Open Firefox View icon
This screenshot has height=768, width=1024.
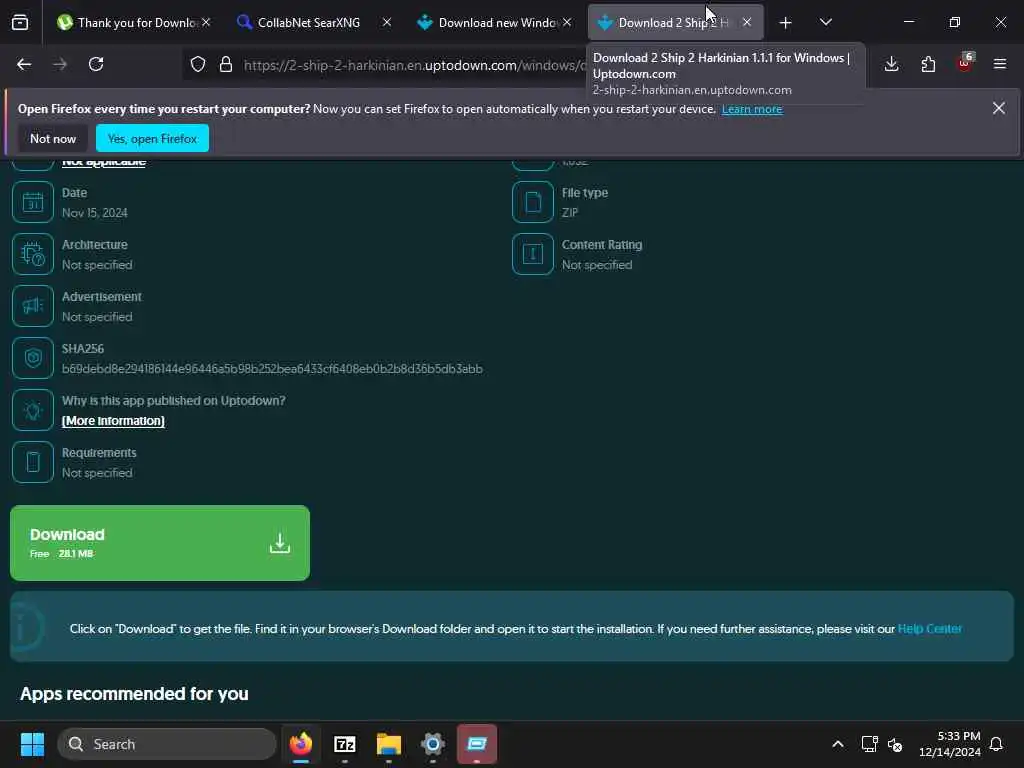click(x=20, y=22)
